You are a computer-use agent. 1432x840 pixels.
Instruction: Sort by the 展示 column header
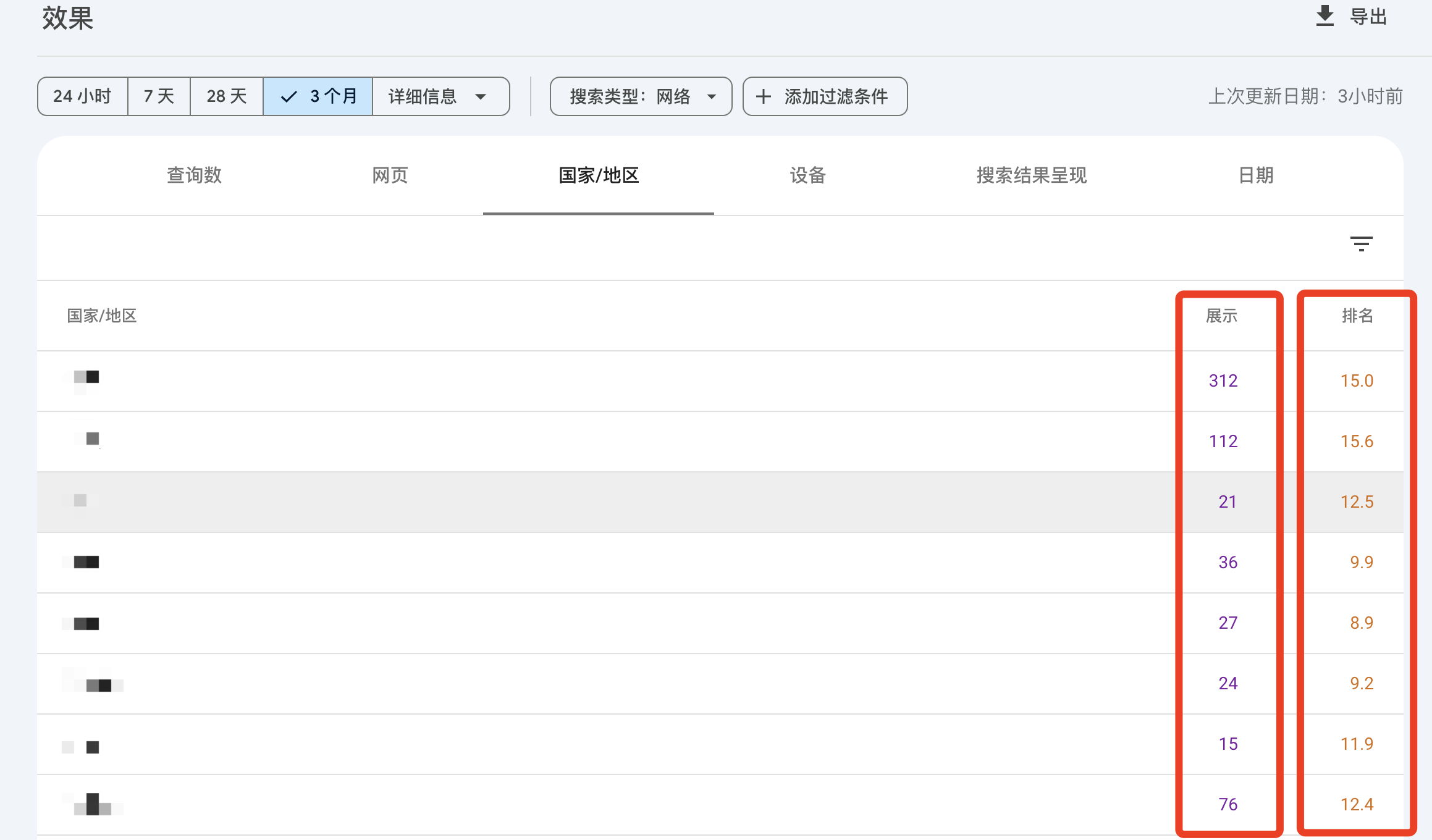[x=1221, y=316]
